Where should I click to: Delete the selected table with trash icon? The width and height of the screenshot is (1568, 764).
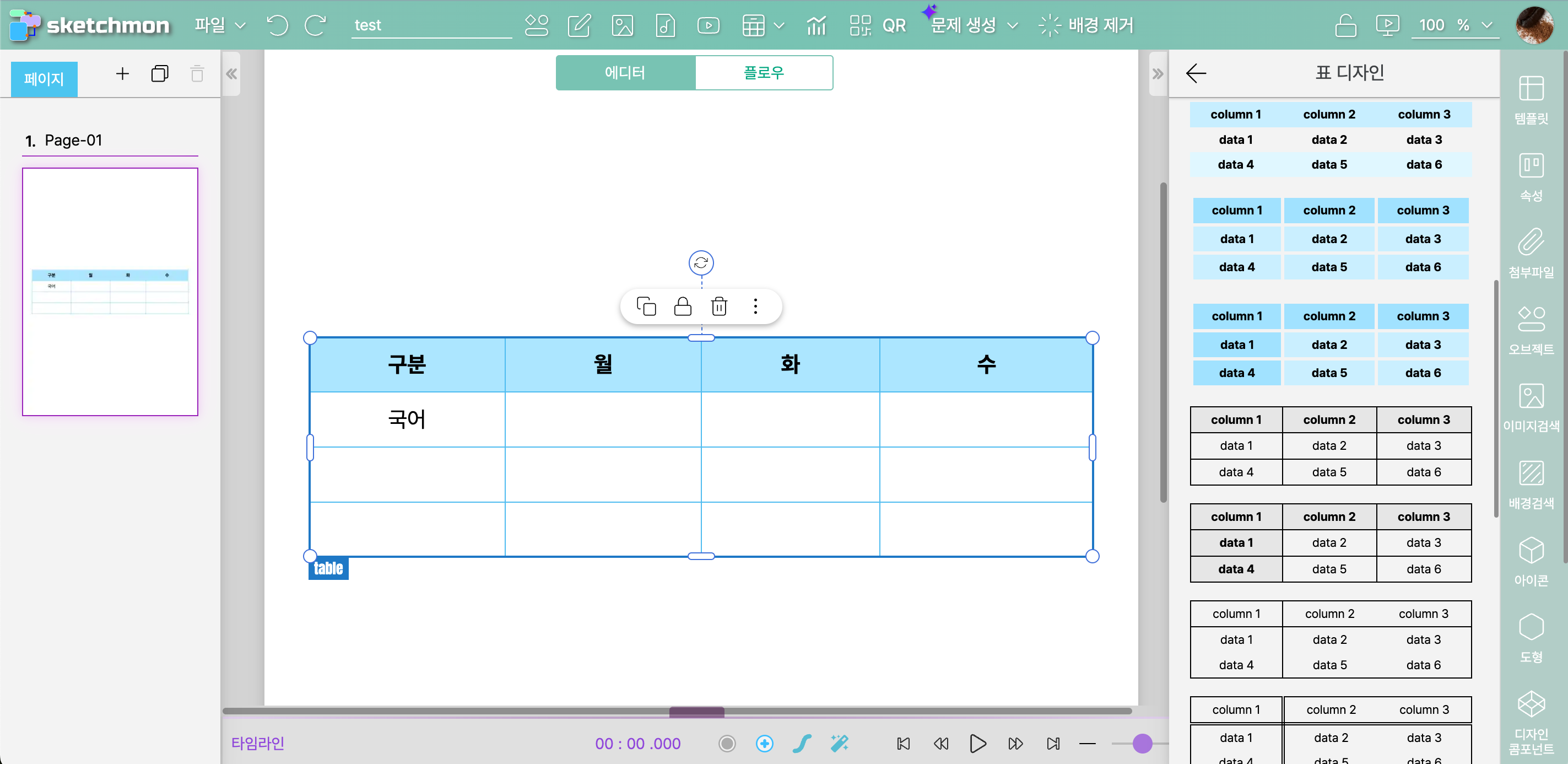coord(719,306)
